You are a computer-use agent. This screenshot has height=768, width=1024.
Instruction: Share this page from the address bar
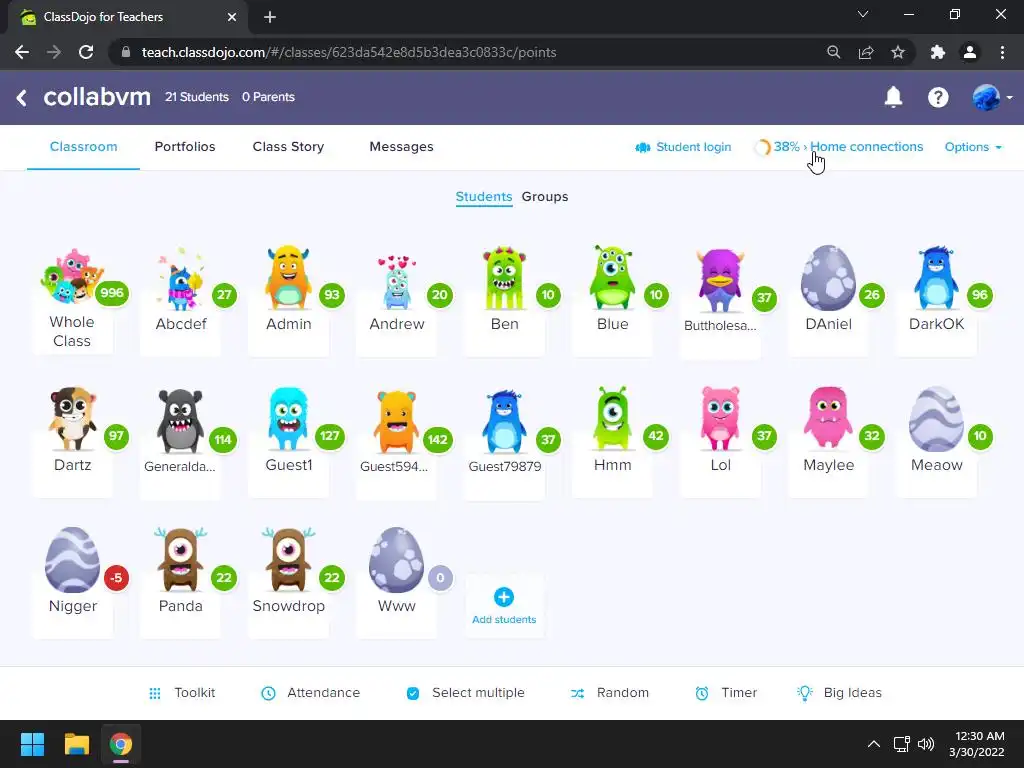[x=866, y=52]
